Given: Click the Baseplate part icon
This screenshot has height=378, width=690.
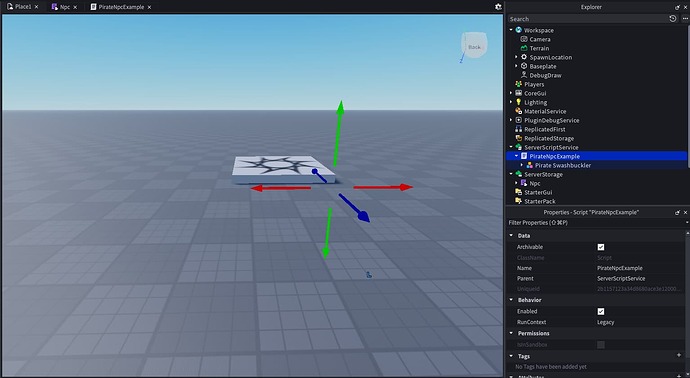Looking at the screenshot, I should (x=524, y=66).
